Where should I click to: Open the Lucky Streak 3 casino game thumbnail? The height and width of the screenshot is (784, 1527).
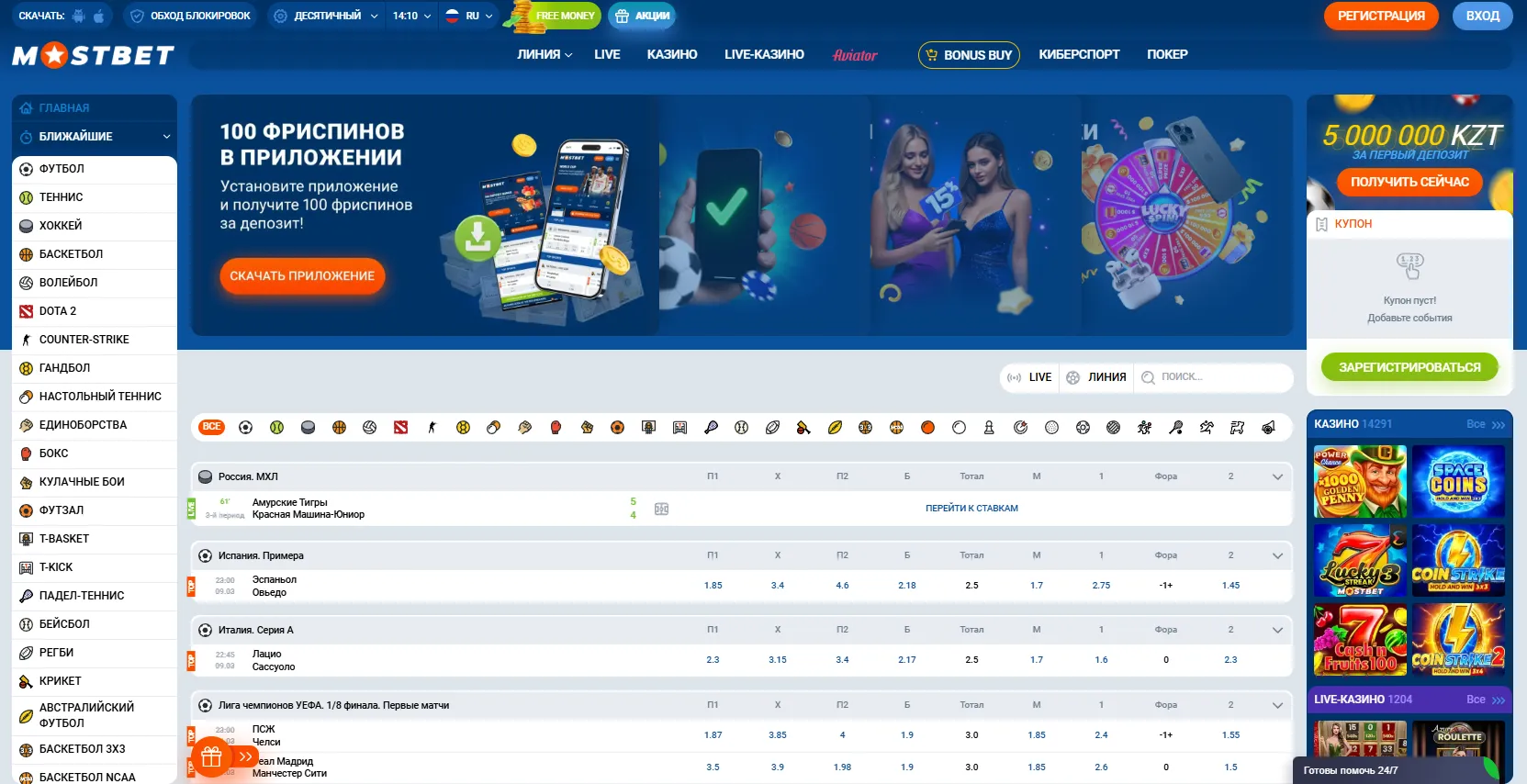(1360, 561)
